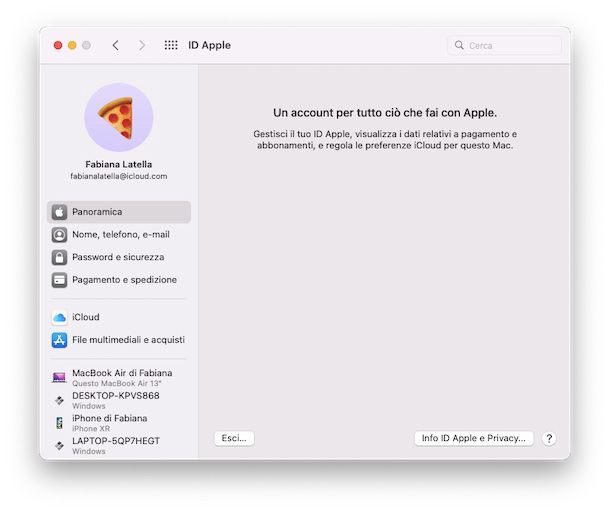This screenshot has height=512, width=610.
Task: Click the Questo MacBook Air 13" subtitle
Action: [117, 383]
